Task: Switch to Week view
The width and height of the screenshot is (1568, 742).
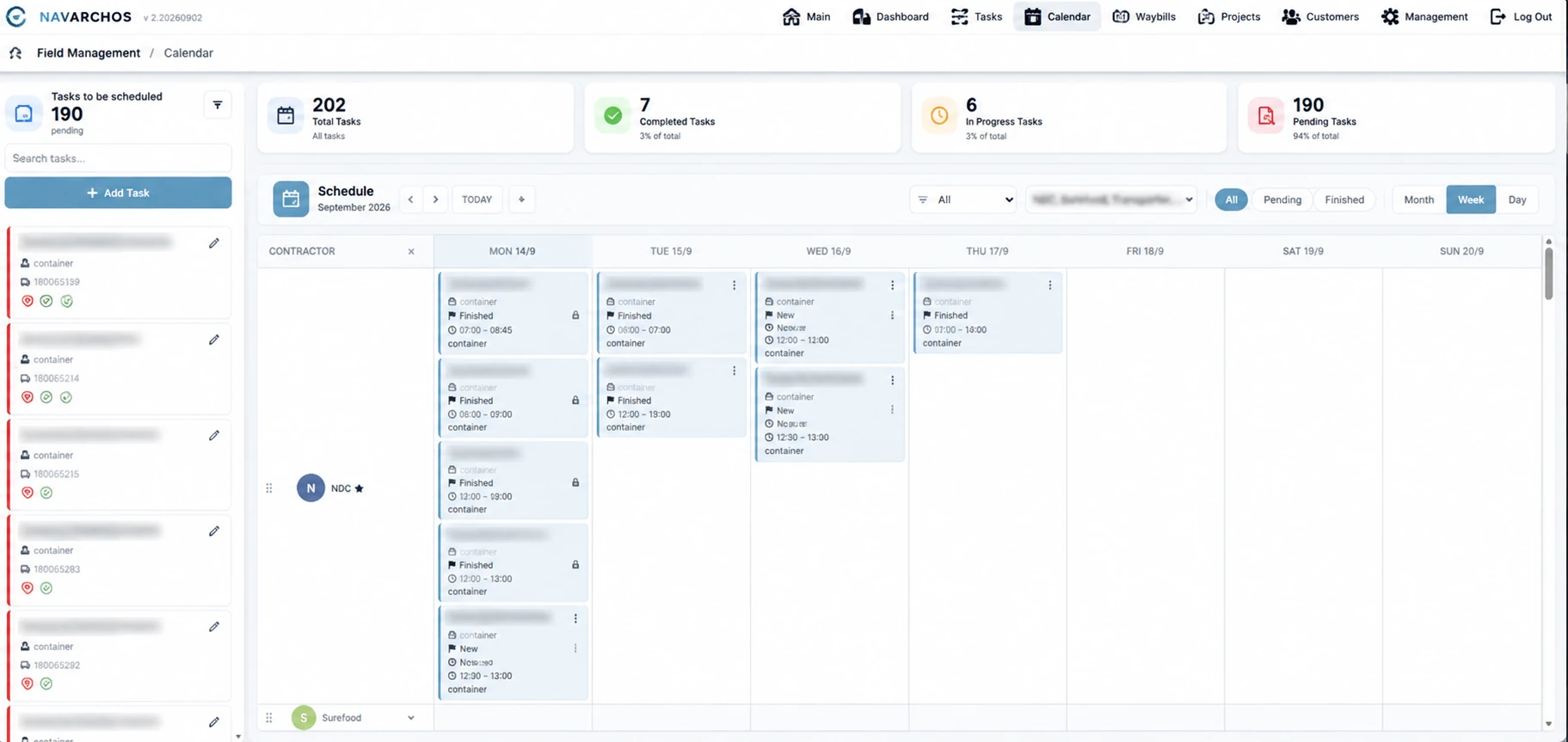Action: pos(1470,199)
